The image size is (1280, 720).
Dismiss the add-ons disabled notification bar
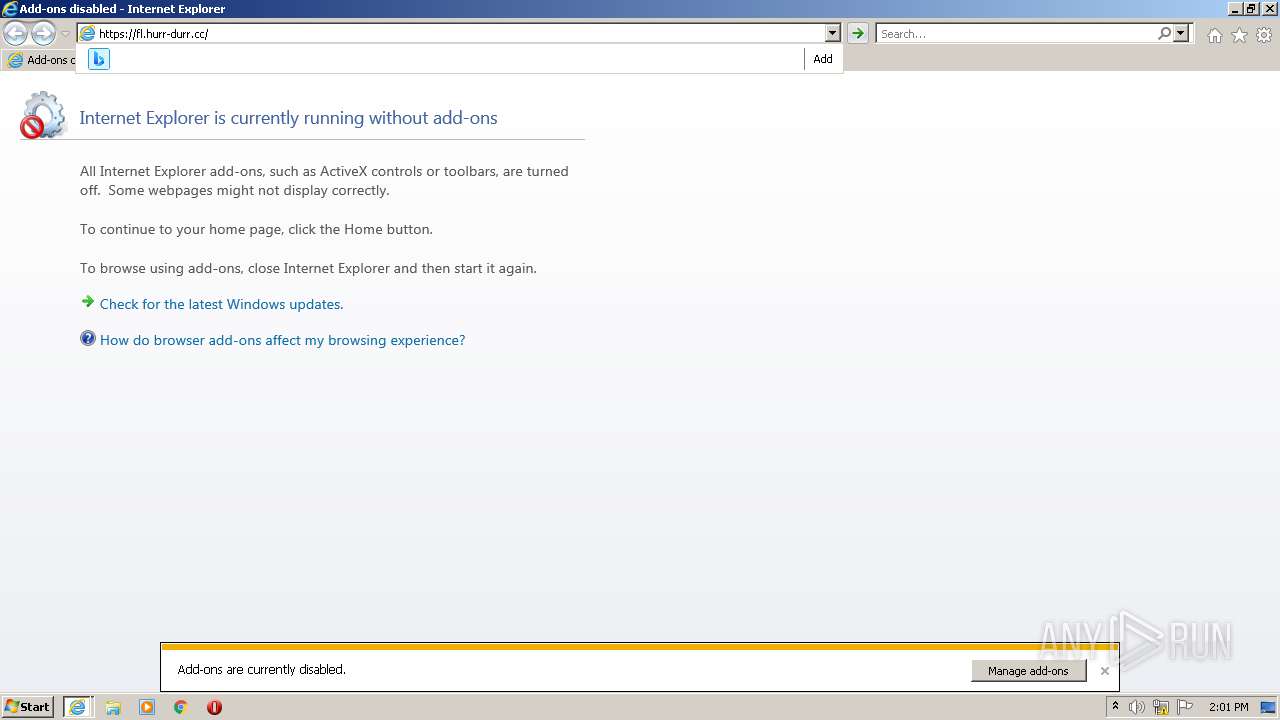click(x=1104, y=671)
